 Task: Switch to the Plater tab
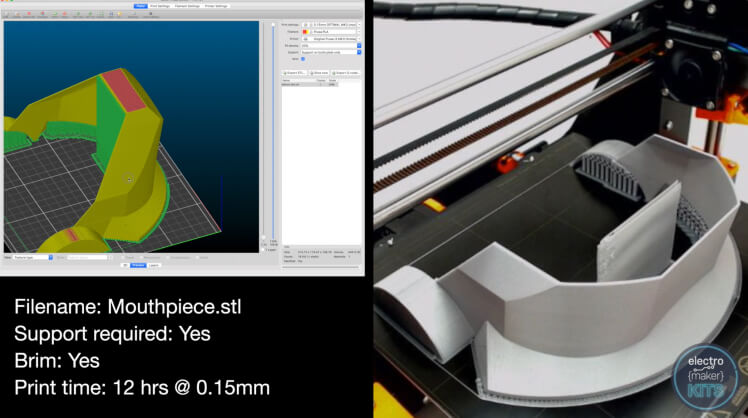click(140, 6)
